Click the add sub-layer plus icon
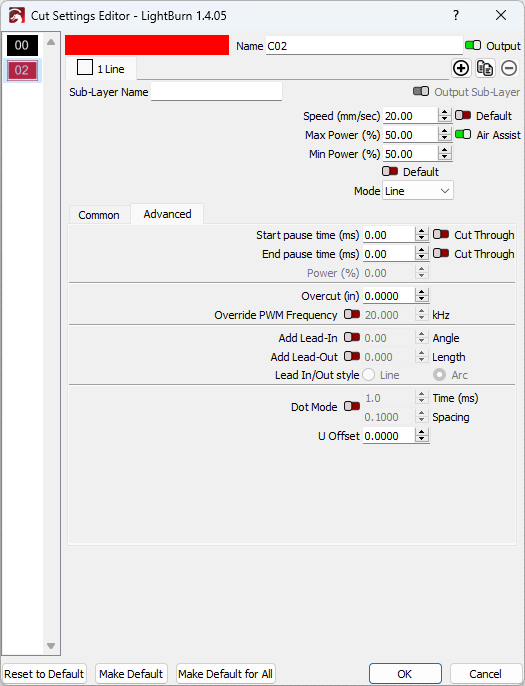The width and height of the screenshot is (525, 686). pos(461,68)
